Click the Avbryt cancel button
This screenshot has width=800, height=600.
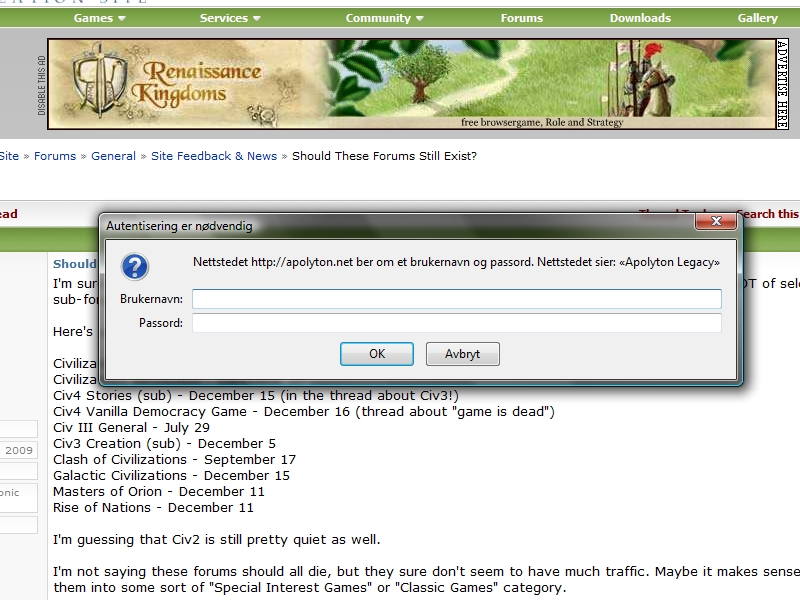[x=462, y=354]
